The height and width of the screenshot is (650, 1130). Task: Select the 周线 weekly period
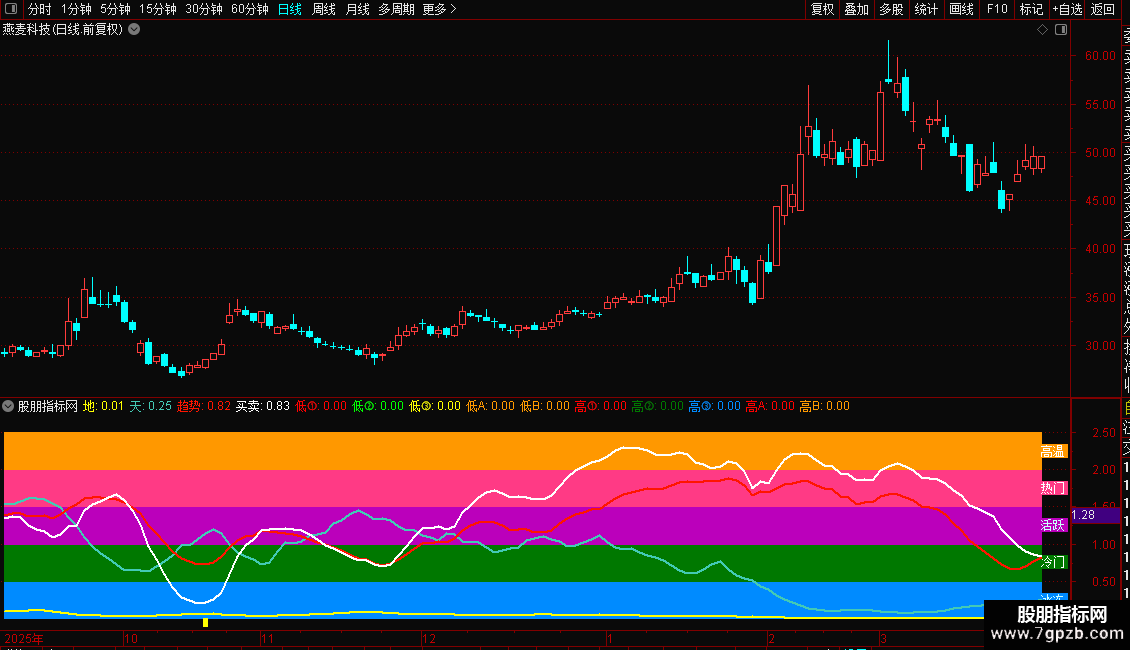324,9
